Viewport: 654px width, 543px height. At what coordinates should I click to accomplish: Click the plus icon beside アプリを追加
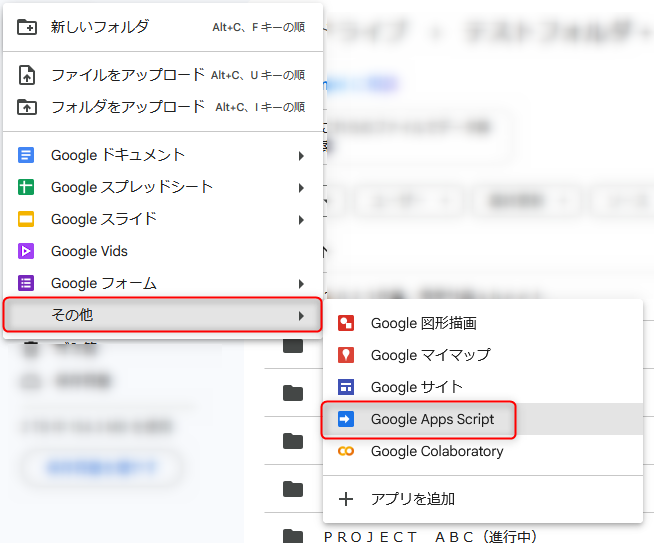(346, 499)
